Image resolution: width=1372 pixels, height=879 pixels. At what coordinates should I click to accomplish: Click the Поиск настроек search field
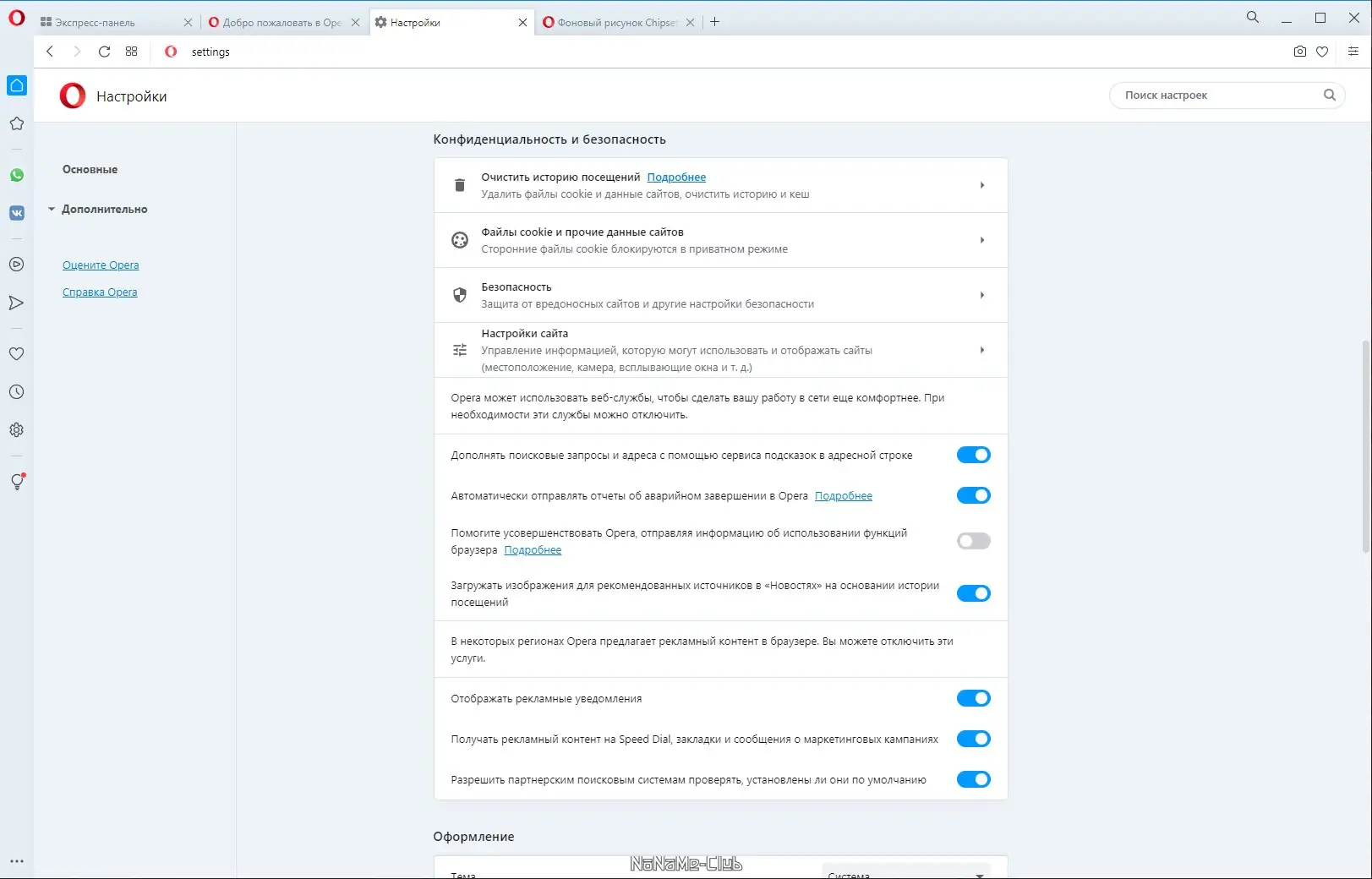click(1217, 95)
